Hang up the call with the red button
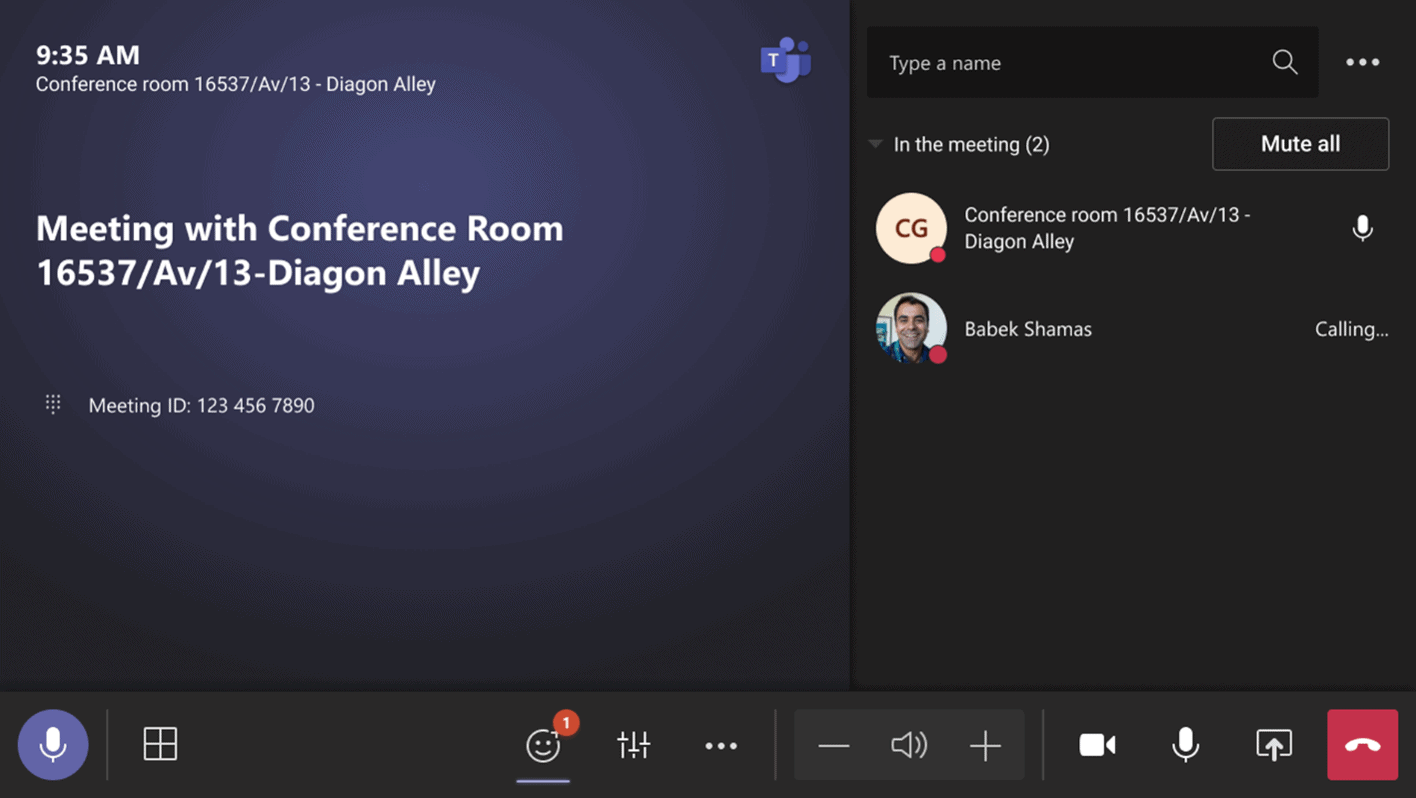The height and width of the screenshot is (798, 1416). coord(1362,745)
